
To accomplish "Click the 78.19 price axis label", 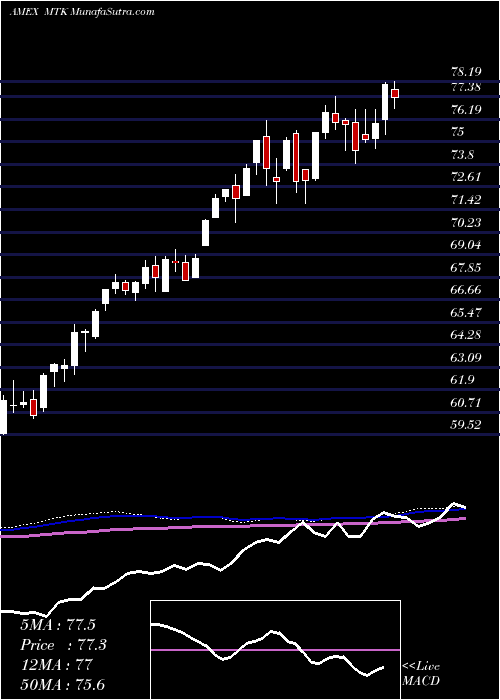I will click(x=467, y=72).
